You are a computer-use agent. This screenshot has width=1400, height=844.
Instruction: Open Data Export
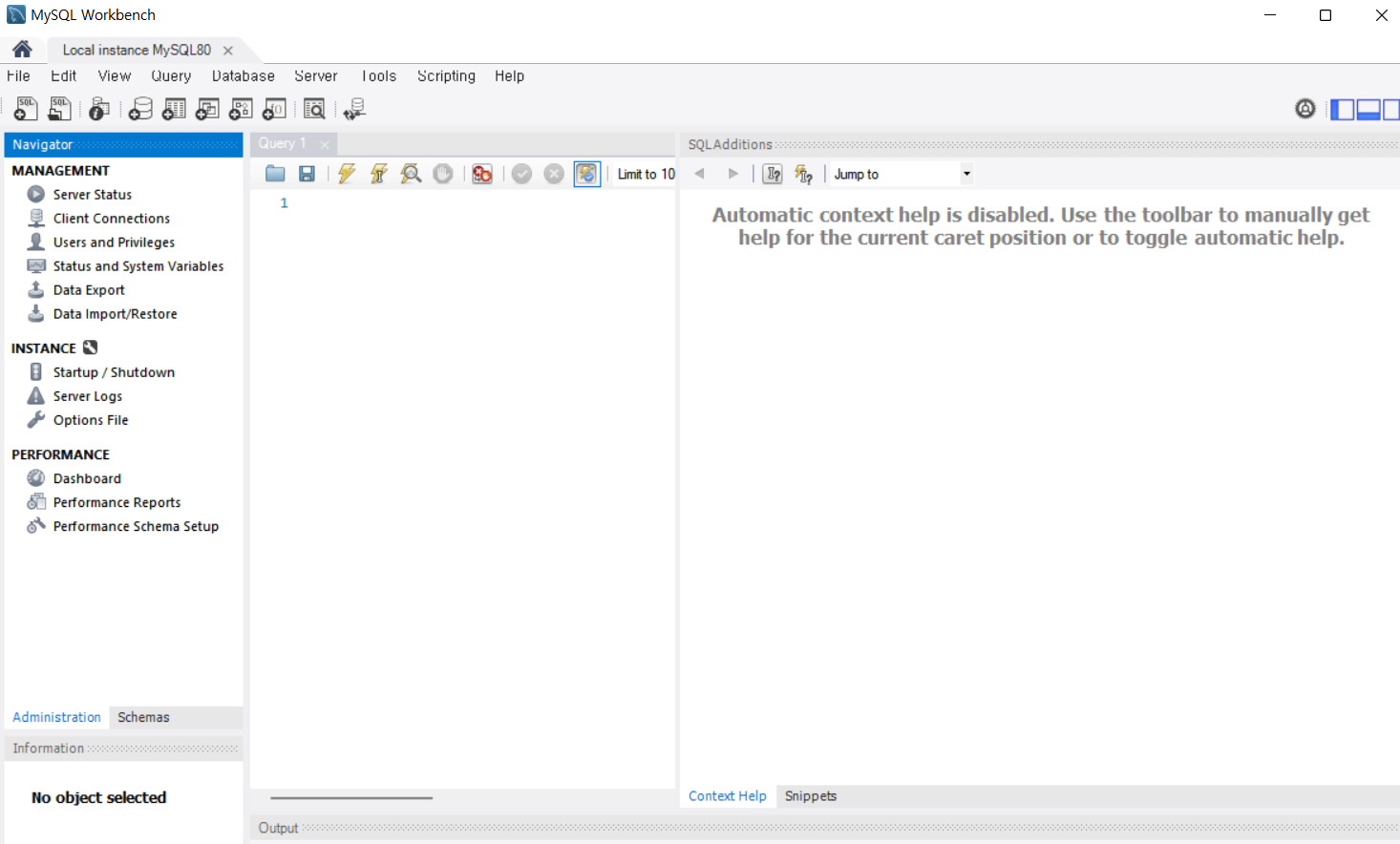(89, 290)
